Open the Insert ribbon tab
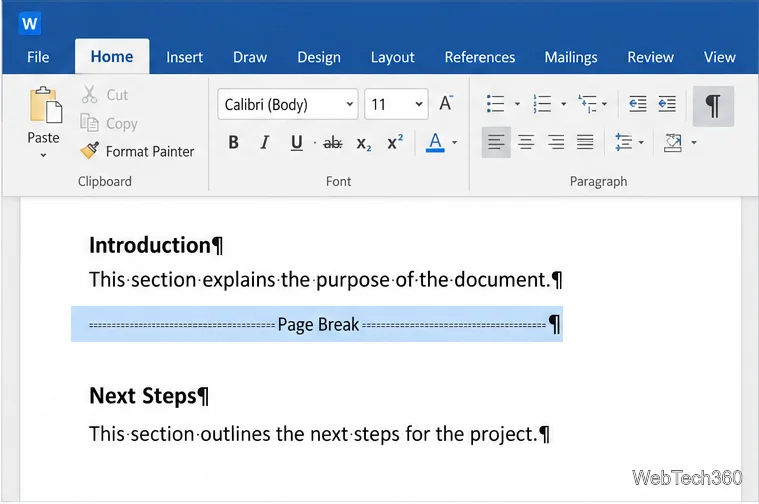759x504 pixels. click(184, 57)
